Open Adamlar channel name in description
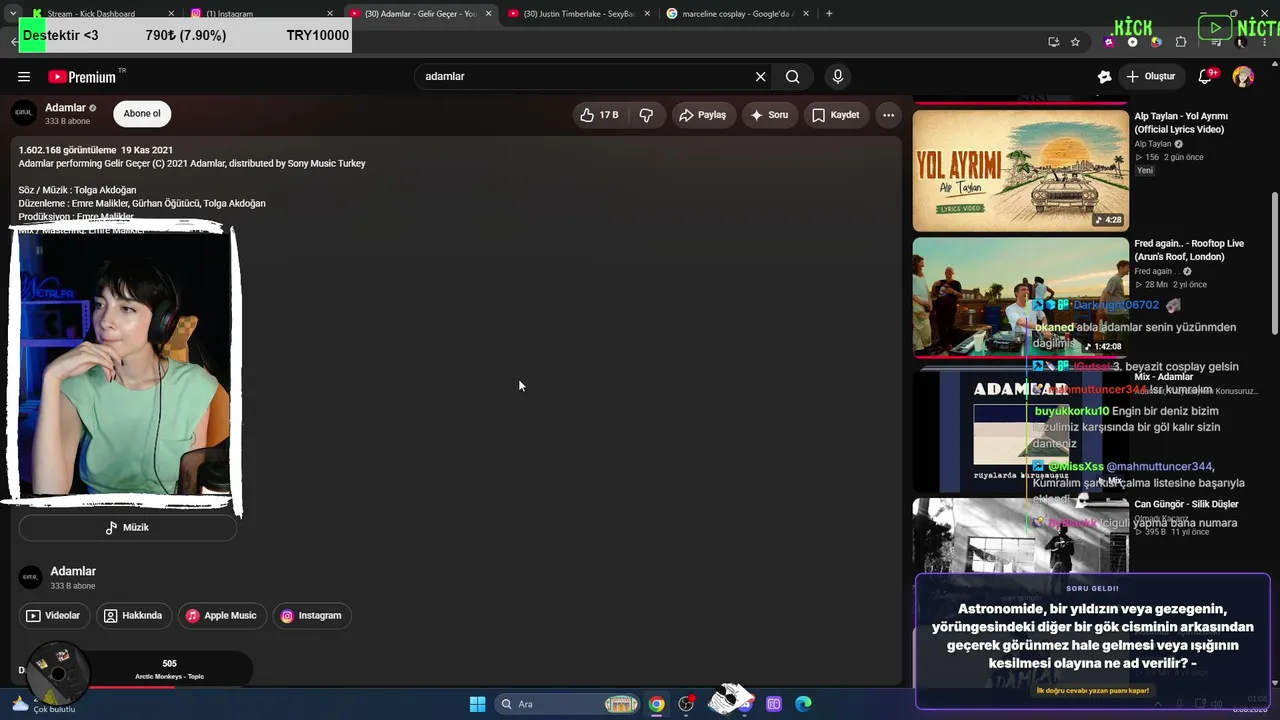 pyautogui.click(x=73, y=571)
